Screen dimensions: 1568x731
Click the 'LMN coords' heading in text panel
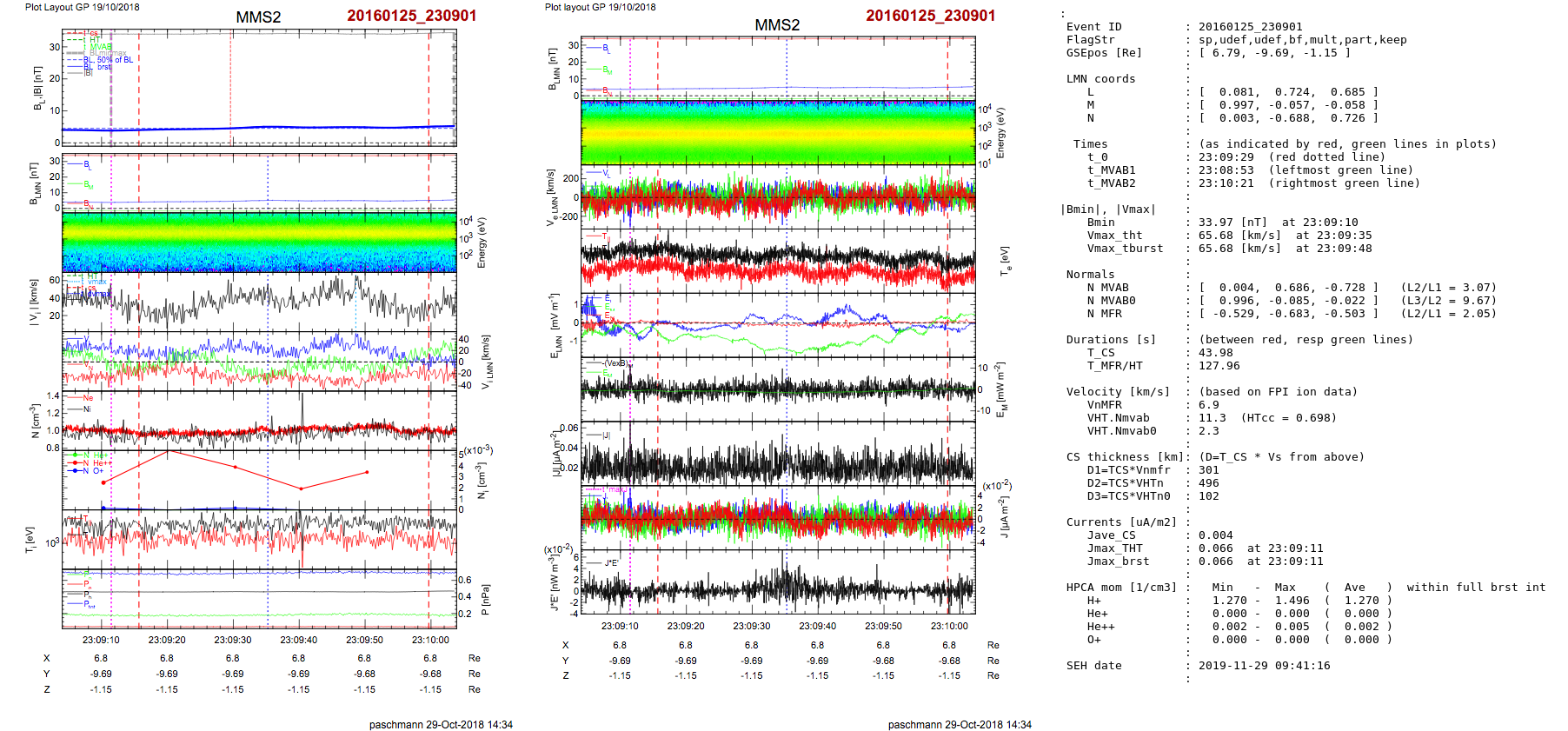coord(1100,79)
